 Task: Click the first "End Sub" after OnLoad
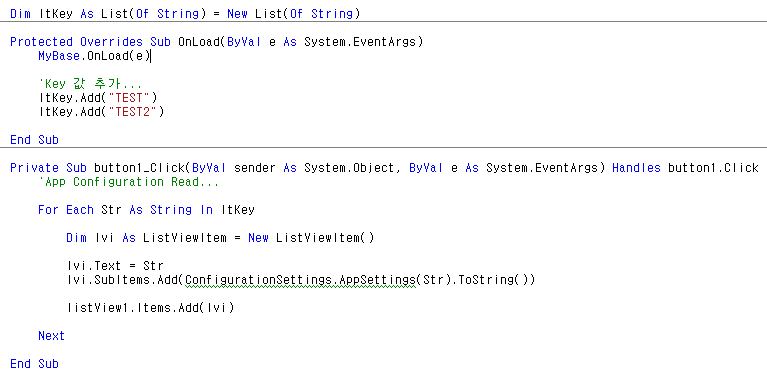(34, 140)
